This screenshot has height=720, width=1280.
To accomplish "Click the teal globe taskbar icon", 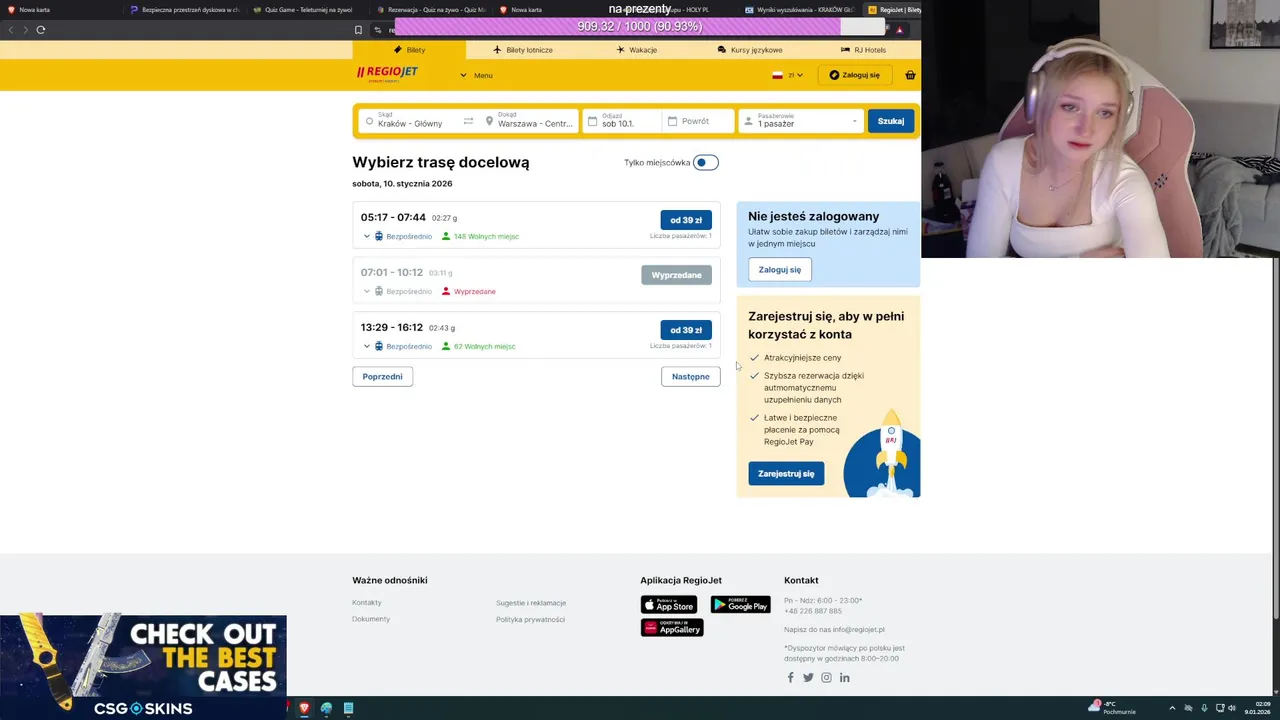I will 326,708.
